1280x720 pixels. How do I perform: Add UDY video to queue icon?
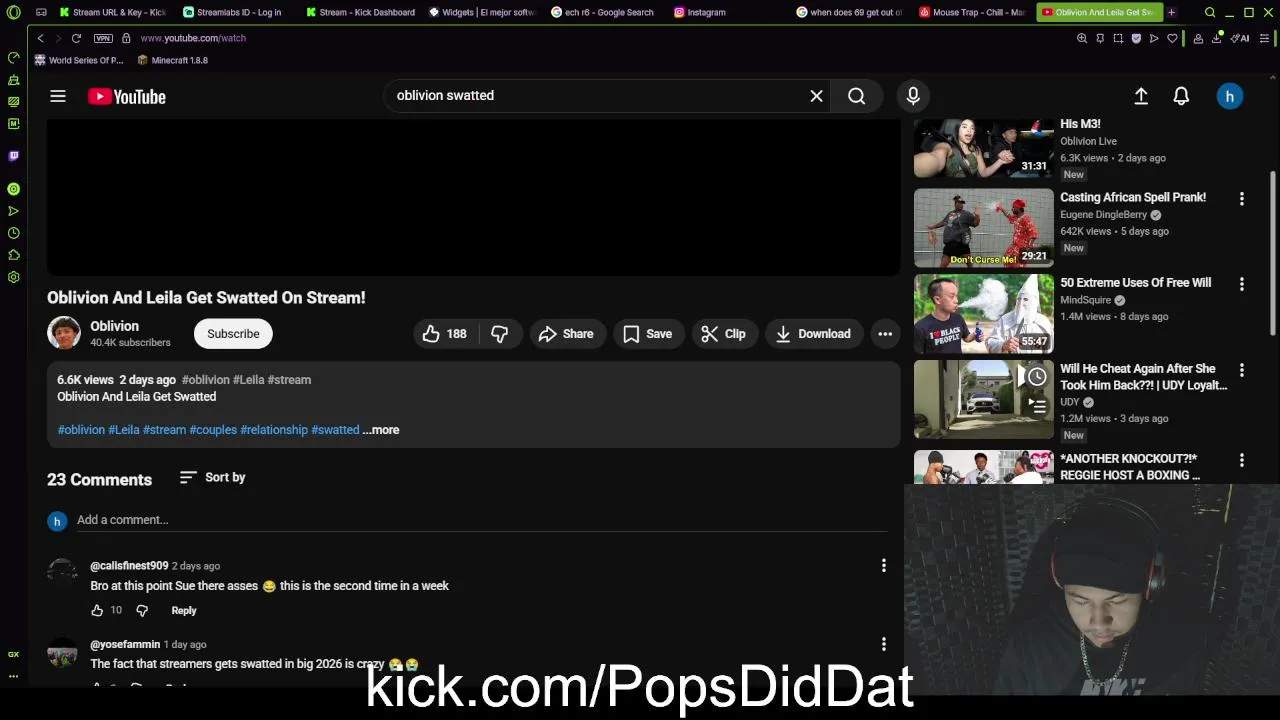pyautogui.click(x=1038, y=406)
